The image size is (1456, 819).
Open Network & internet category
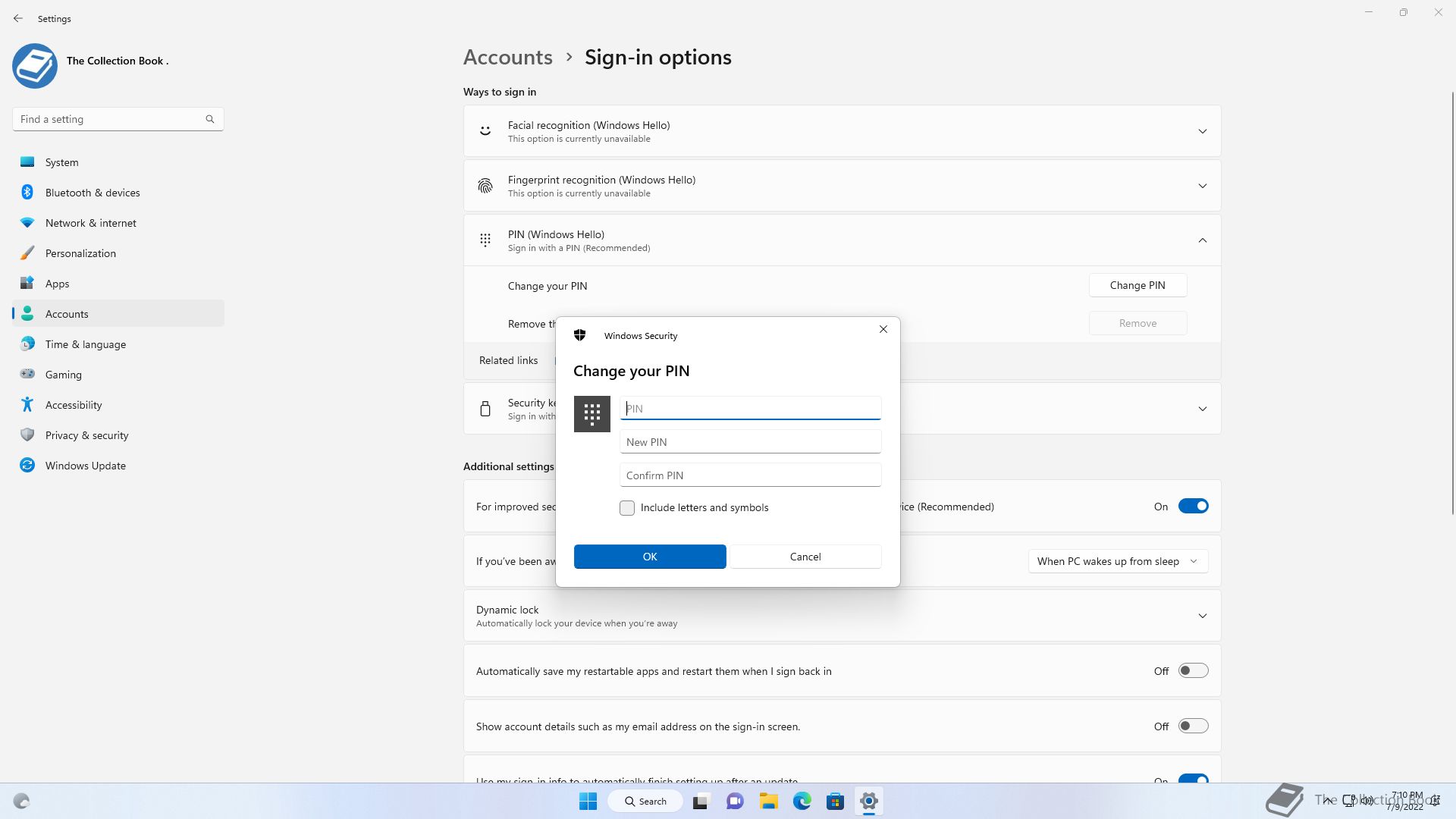[118, 223]
